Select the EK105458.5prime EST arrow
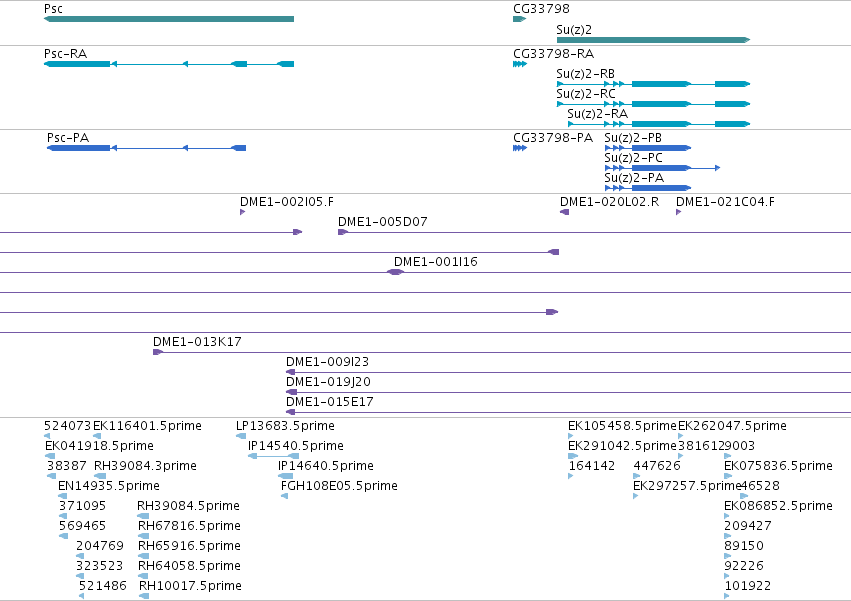851x601 pixels. [570, 435]
